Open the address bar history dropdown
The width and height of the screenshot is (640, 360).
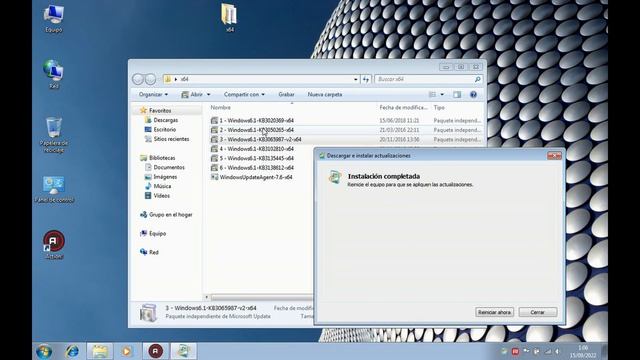tap(356, 79)
